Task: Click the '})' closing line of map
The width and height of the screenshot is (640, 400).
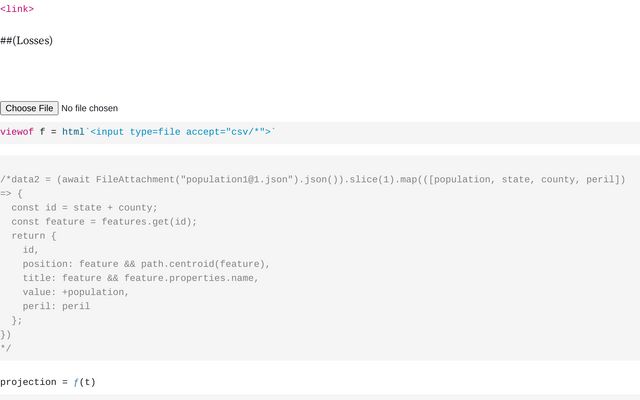Action: 6,334
